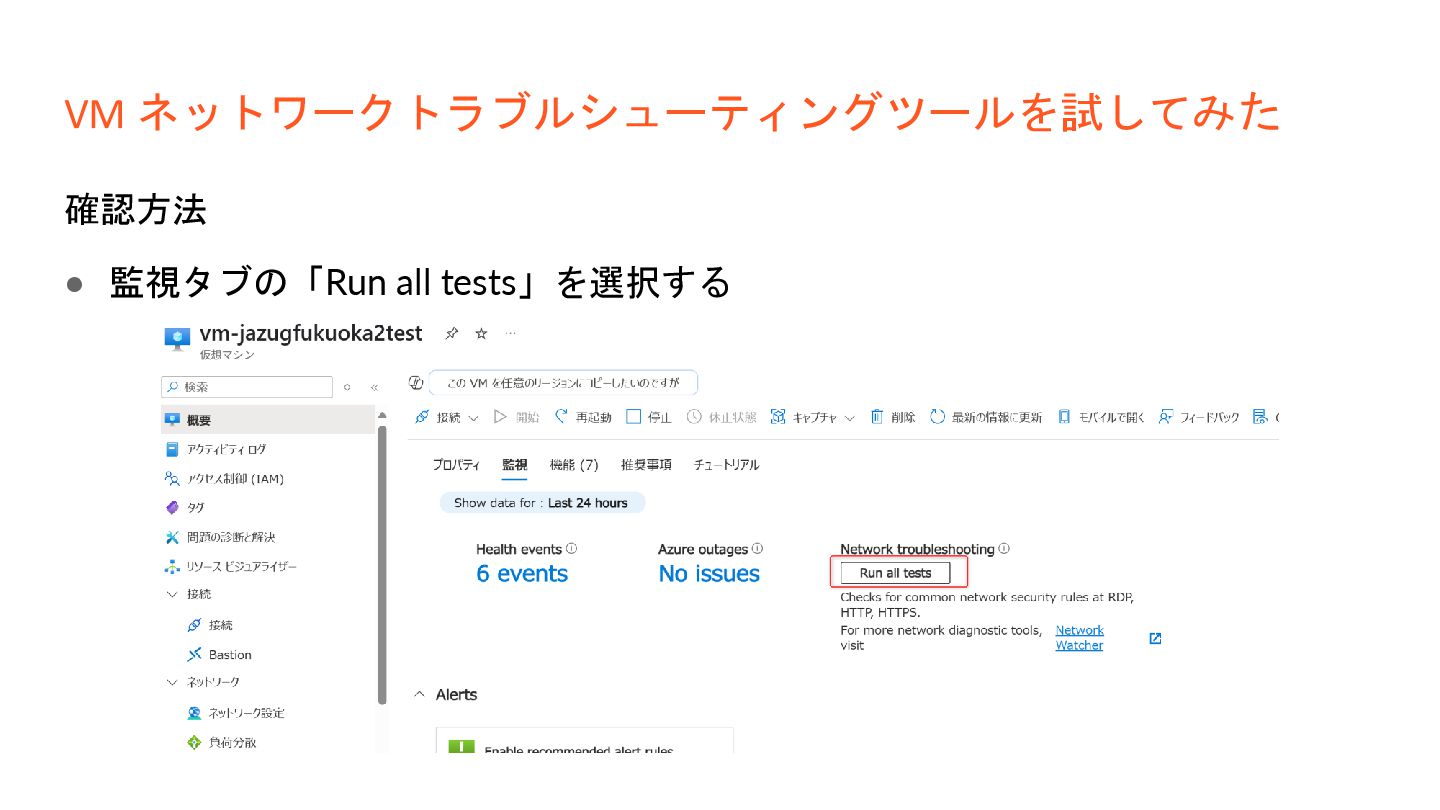Switch to the 推奨事項 tab
This screenshot has height=810, width=1440.
point(646,465)
